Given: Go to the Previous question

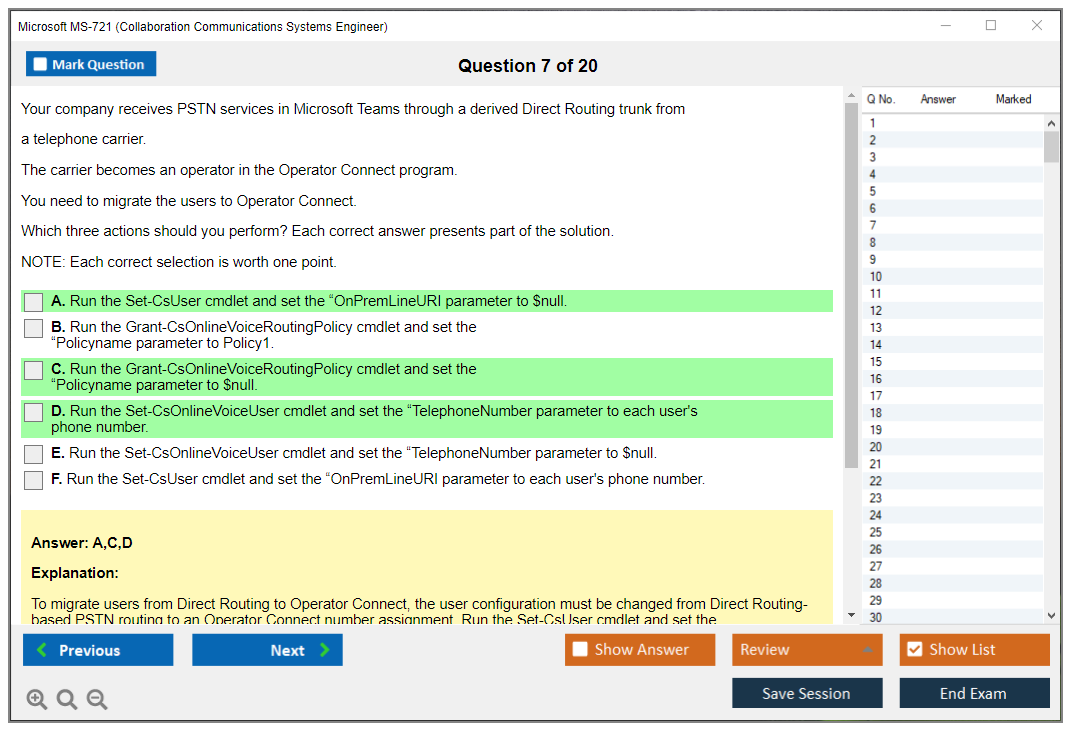Looking at the screenshot, I should 98,649.
